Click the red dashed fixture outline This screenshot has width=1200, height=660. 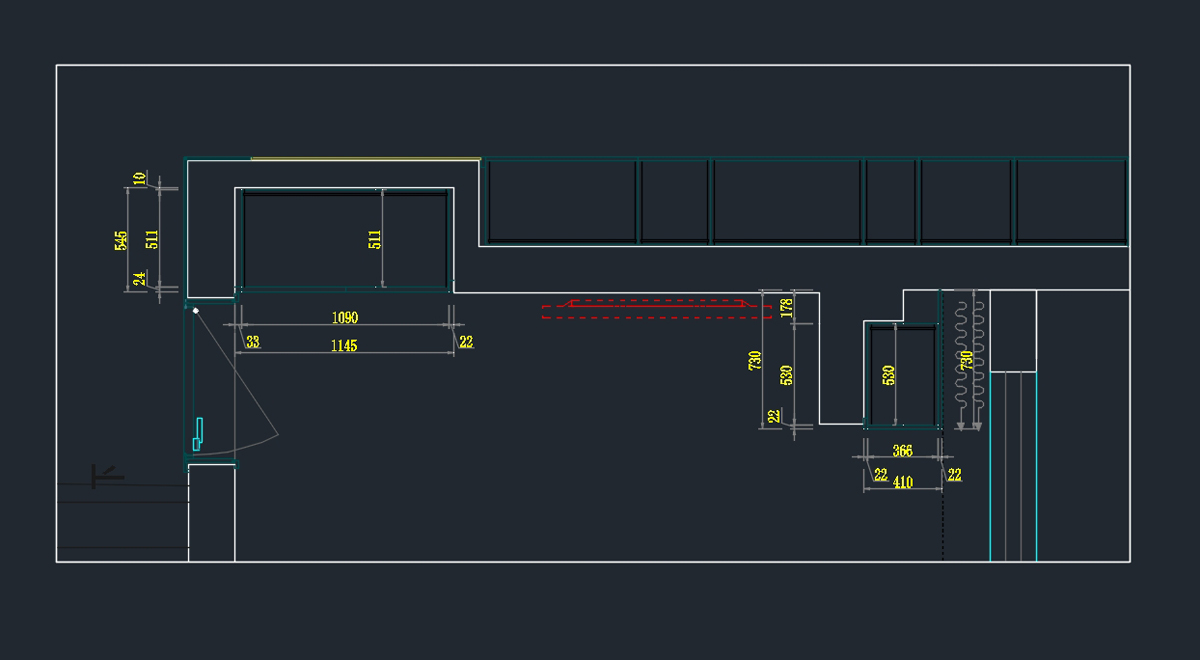(655, 313)
